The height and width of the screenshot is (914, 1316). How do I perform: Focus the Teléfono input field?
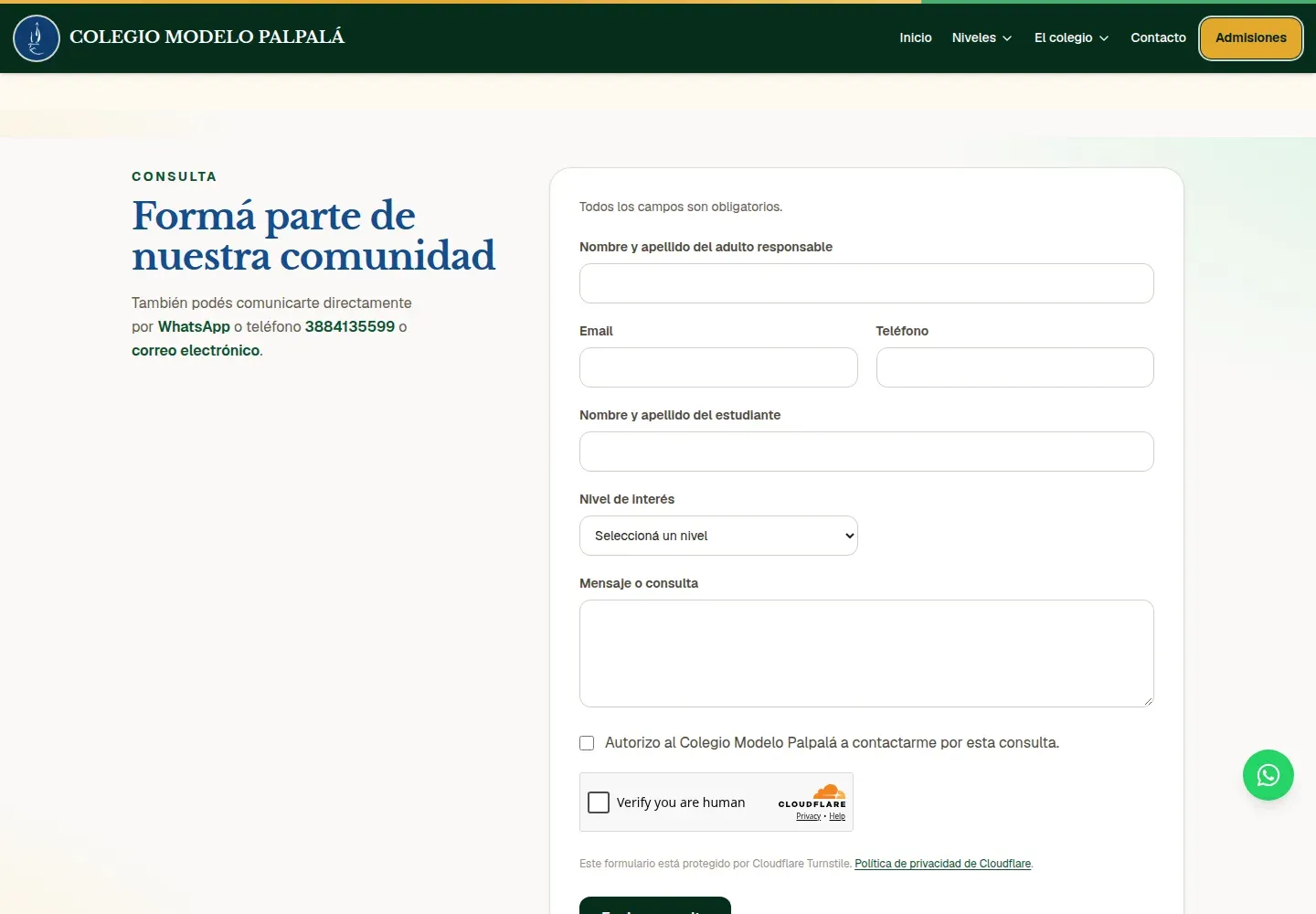point(1014,367)
